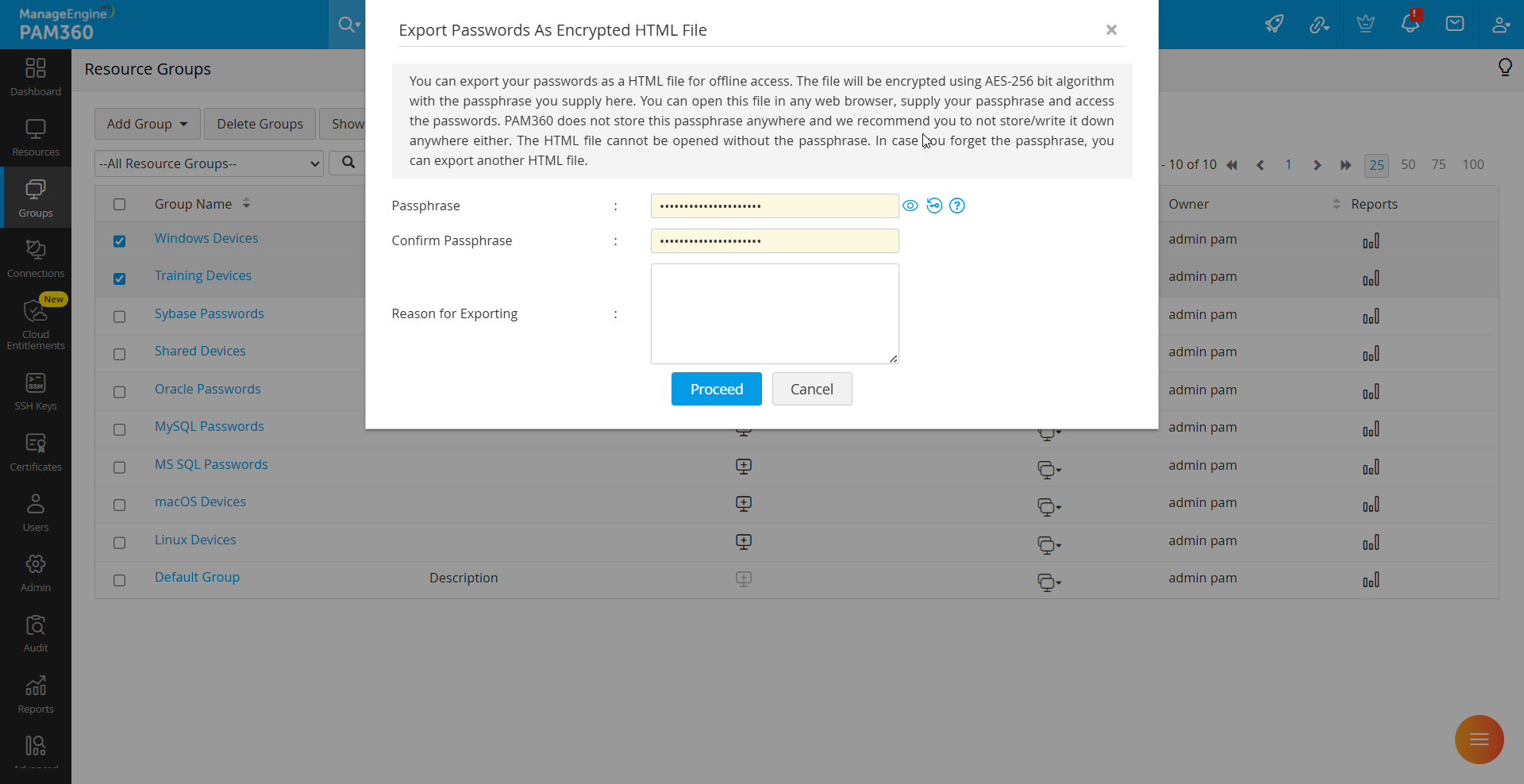Select all groups via header checkbox

(x=119, y=204)
